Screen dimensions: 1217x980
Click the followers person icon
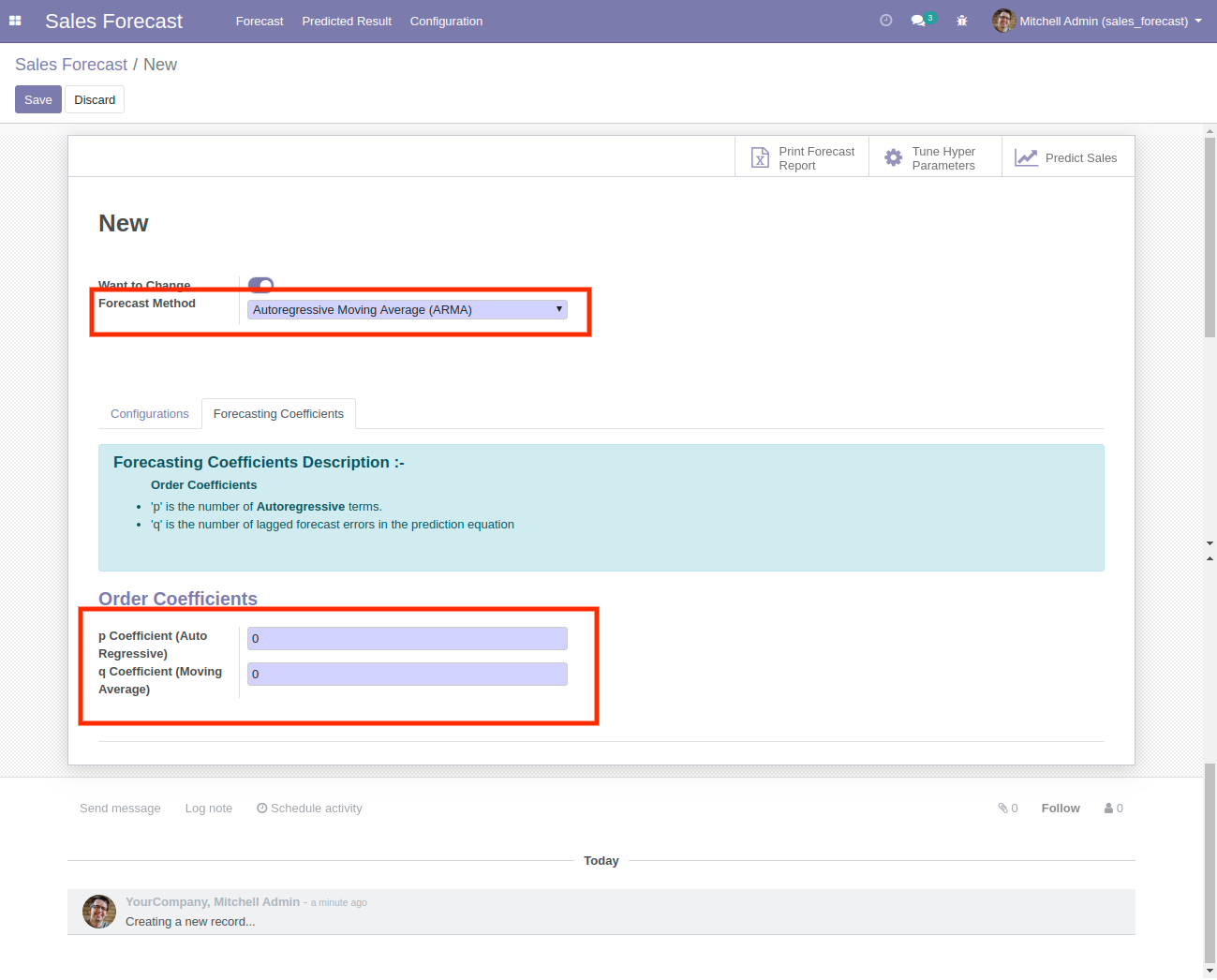(1108, 808)
